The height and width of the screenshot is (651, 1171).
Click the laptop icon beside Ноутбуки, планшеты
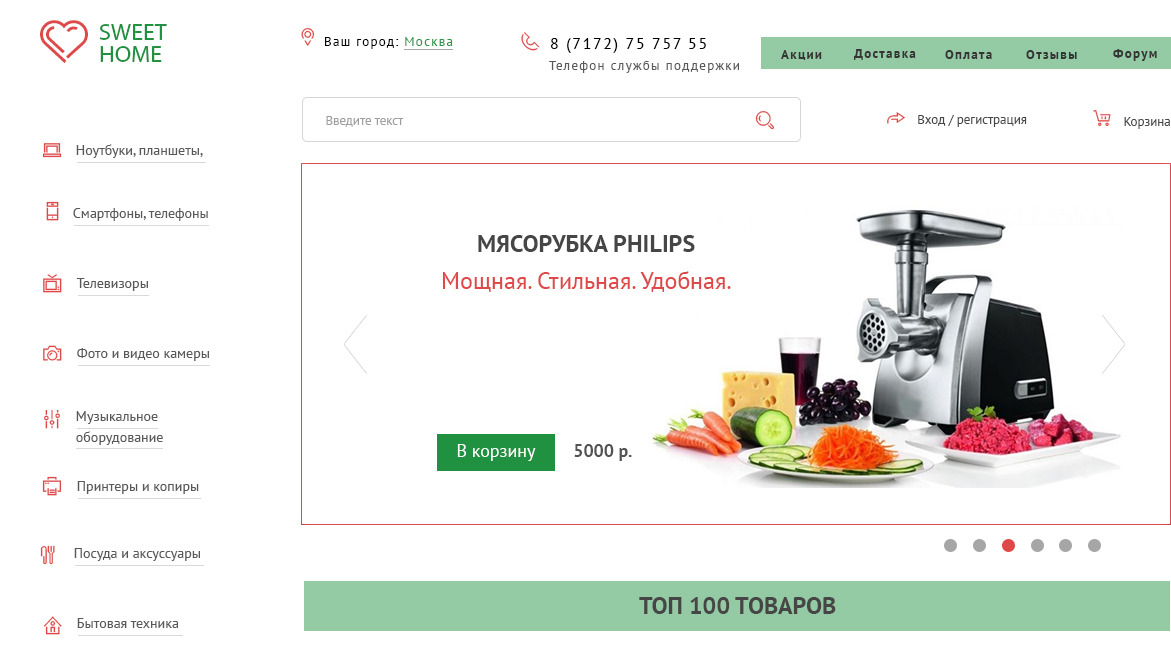tap(52, 151)
